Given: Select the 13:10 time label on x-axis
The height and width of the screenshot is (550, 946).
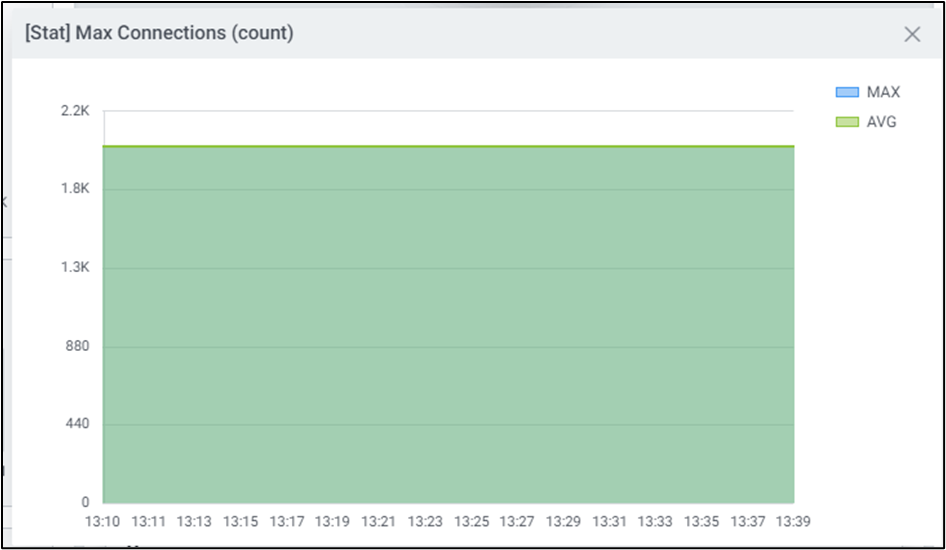Looking at the screenshot, I should (102, 521).
